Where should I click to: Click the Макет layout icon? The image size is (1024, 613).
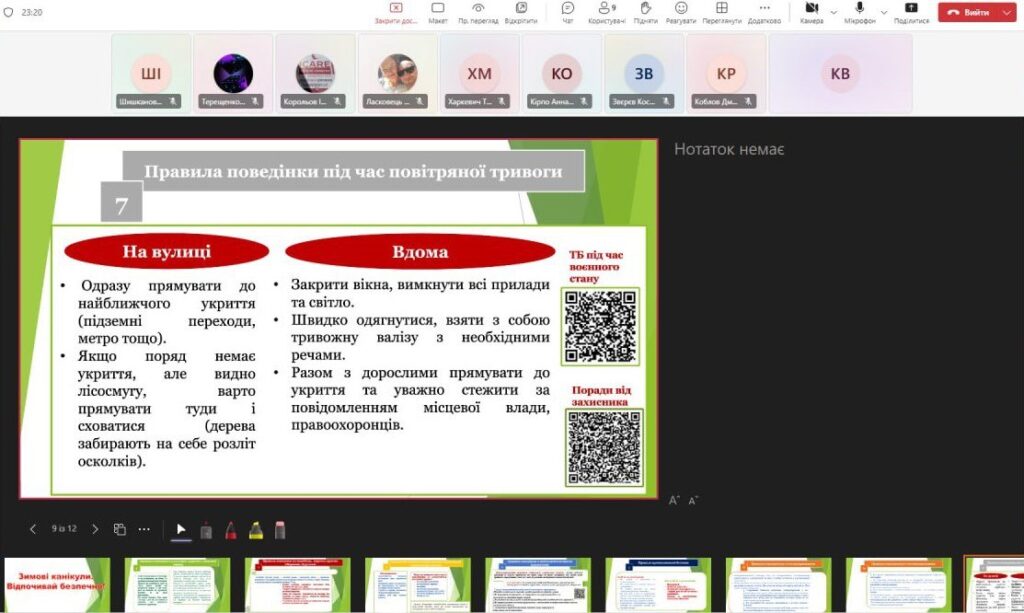[437, 12]
